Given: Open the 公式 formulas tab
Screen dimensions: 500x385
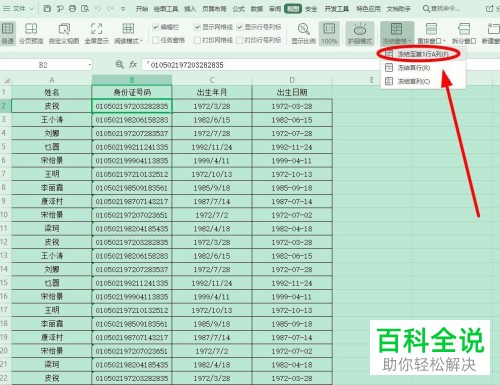Looking at the screenshot, I should (x=239, y=9).
